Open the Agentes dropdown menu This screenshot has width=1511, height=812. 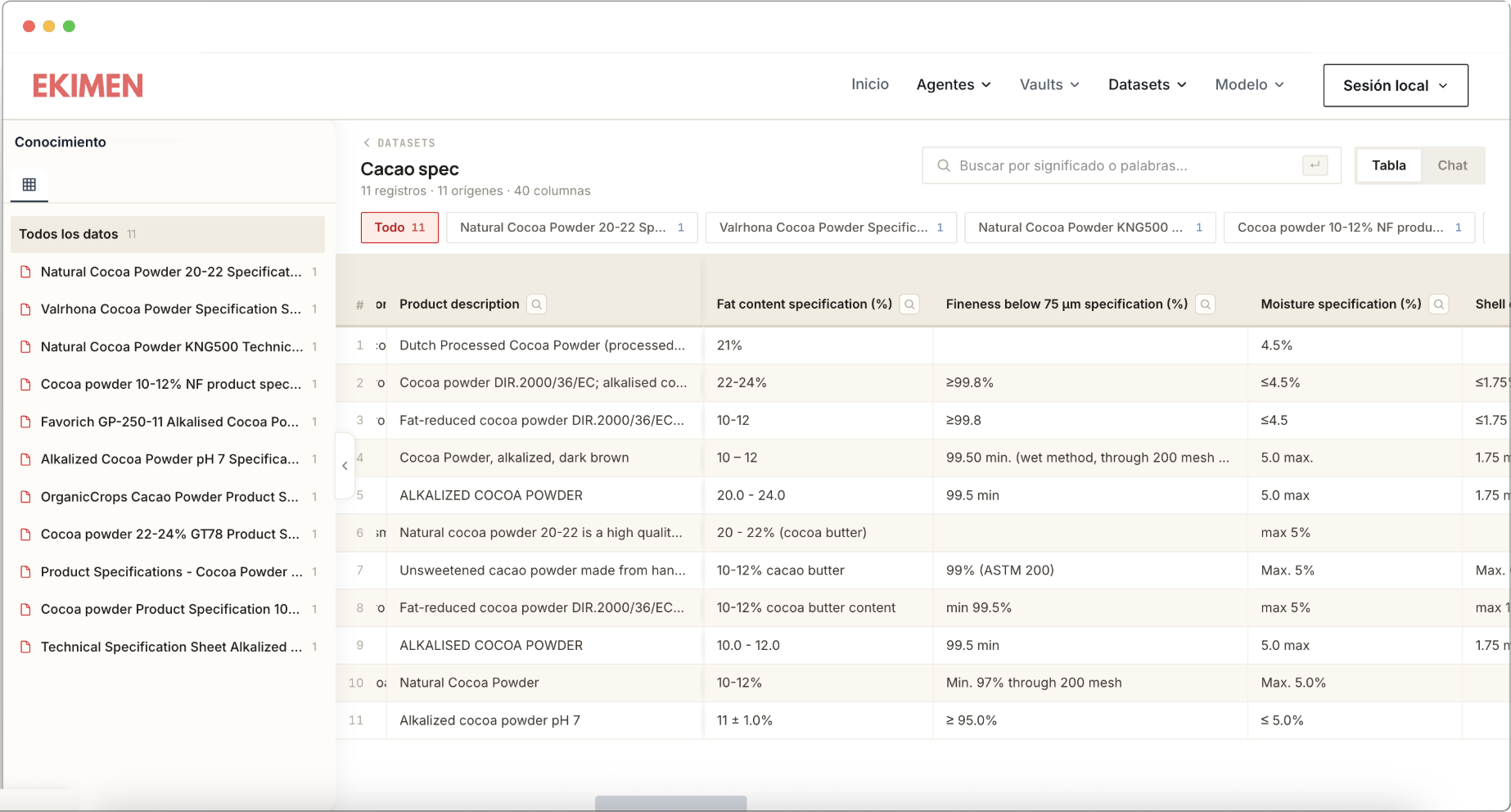[x=954, y=84]
